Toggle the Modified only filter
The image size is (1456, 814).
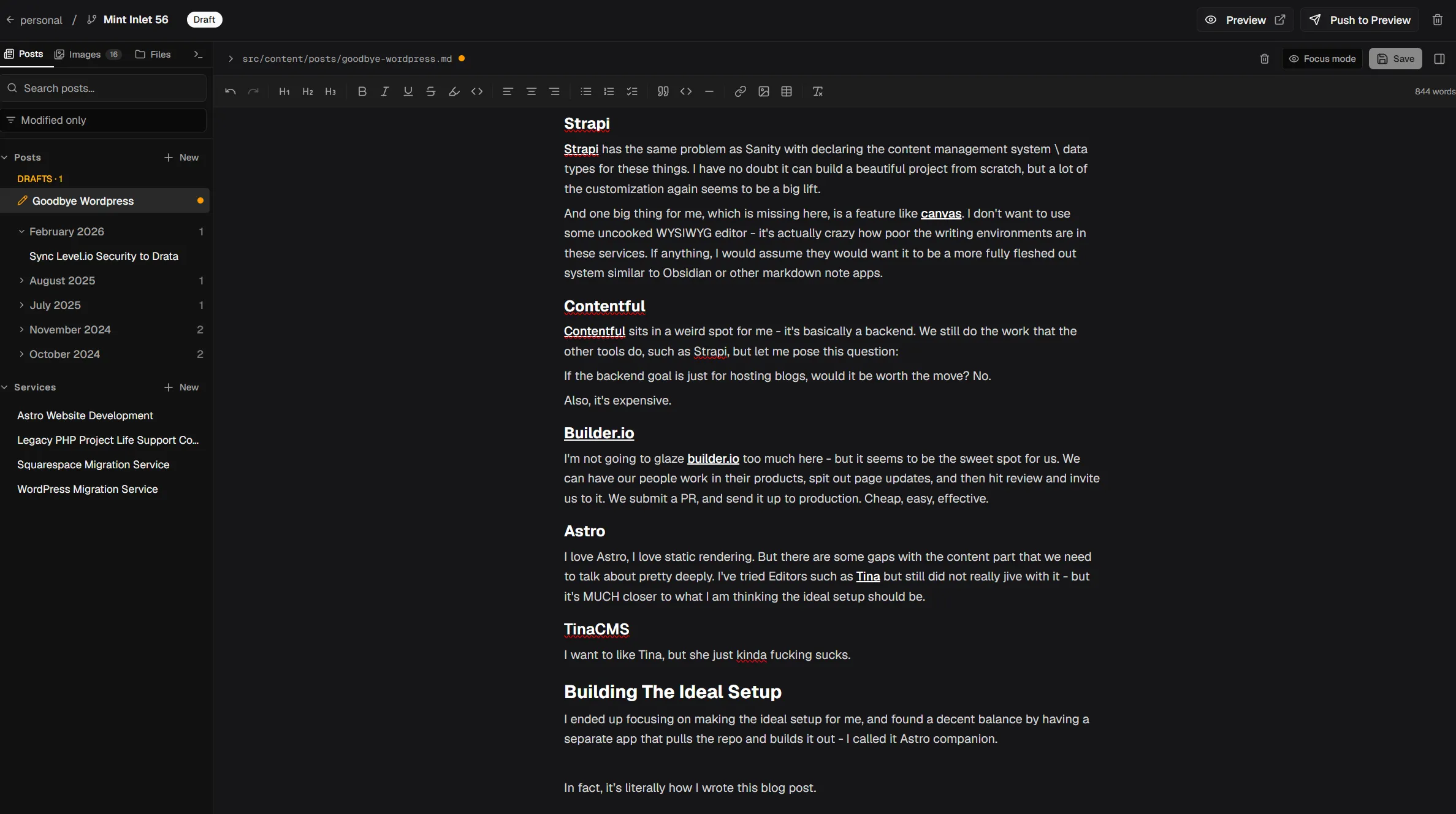pos(104,120)
